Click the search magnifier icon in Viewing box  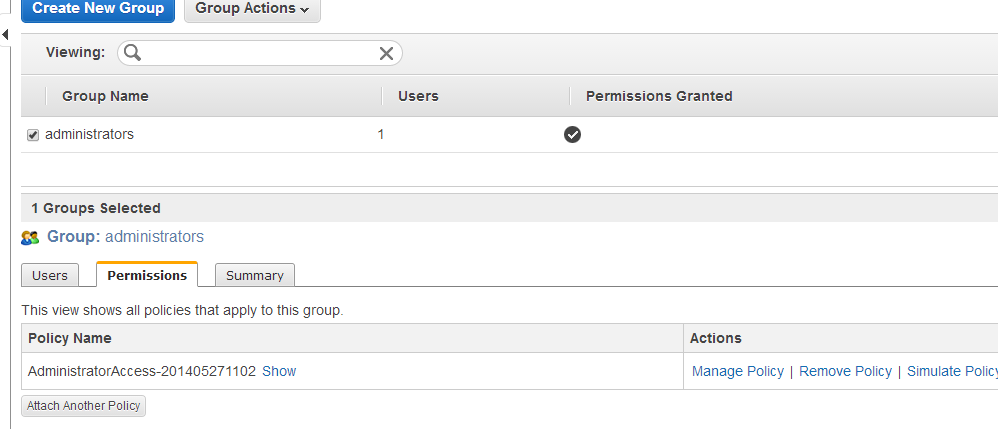132,53
